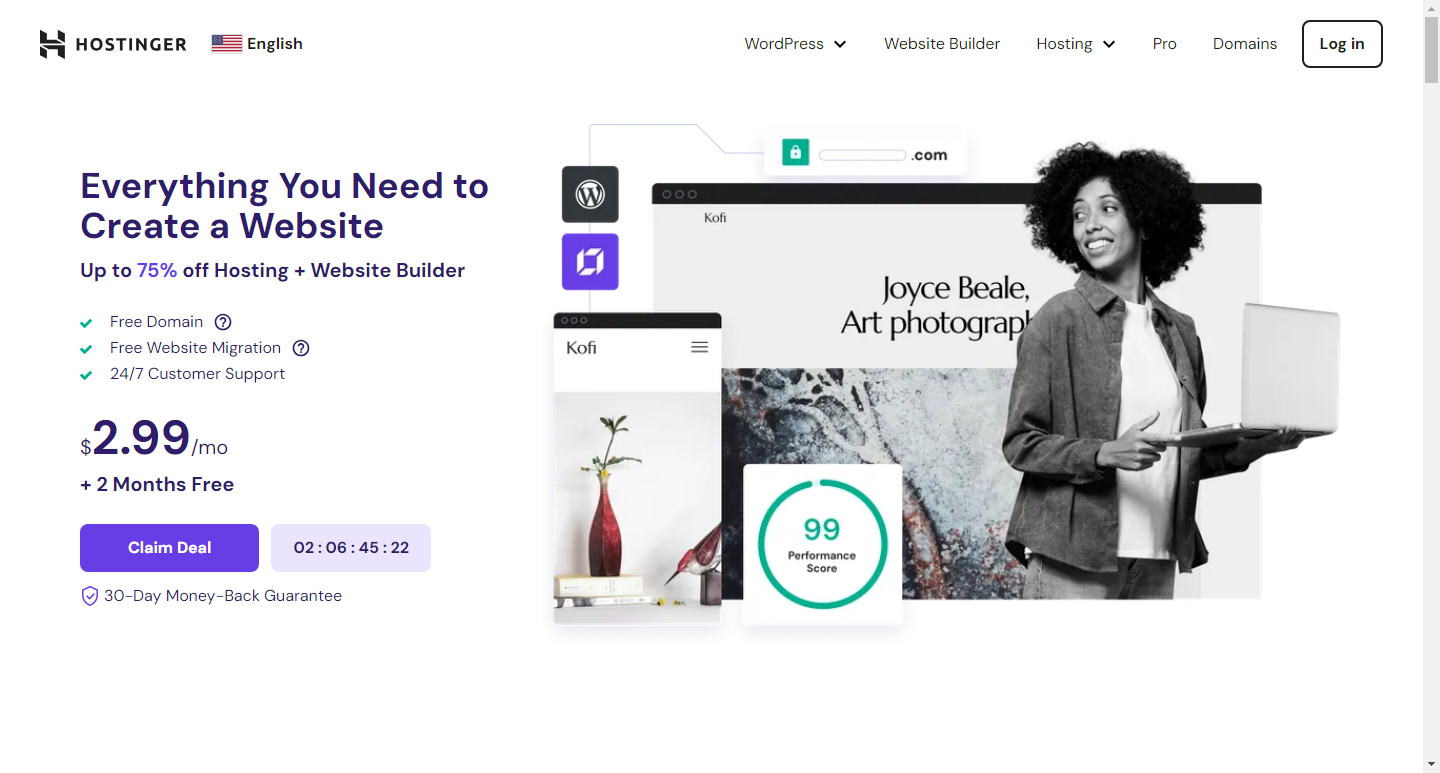The width and height of the screenshot is (1440, 773).
Task: Click the countdown timer 02:06:45:22
Action: 351,548
